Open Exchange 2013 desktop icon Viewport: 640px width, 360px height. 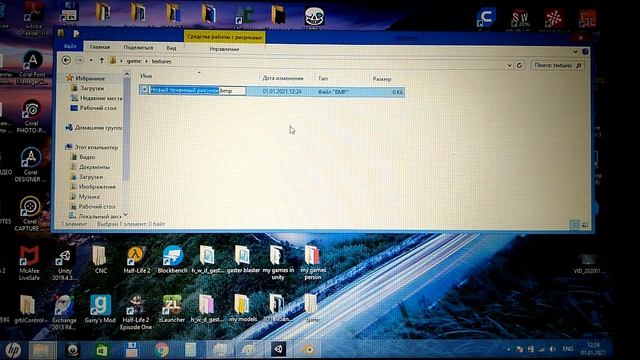point(64,312)
